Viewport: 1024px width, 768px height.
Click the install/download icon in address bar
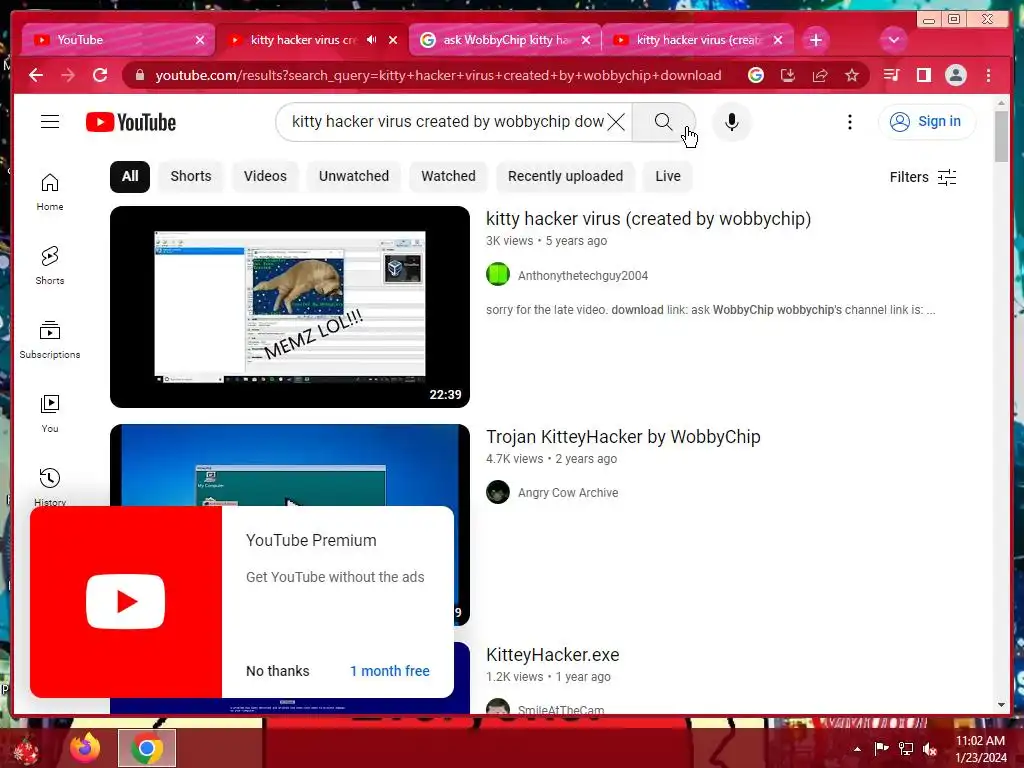click(788, 75)
